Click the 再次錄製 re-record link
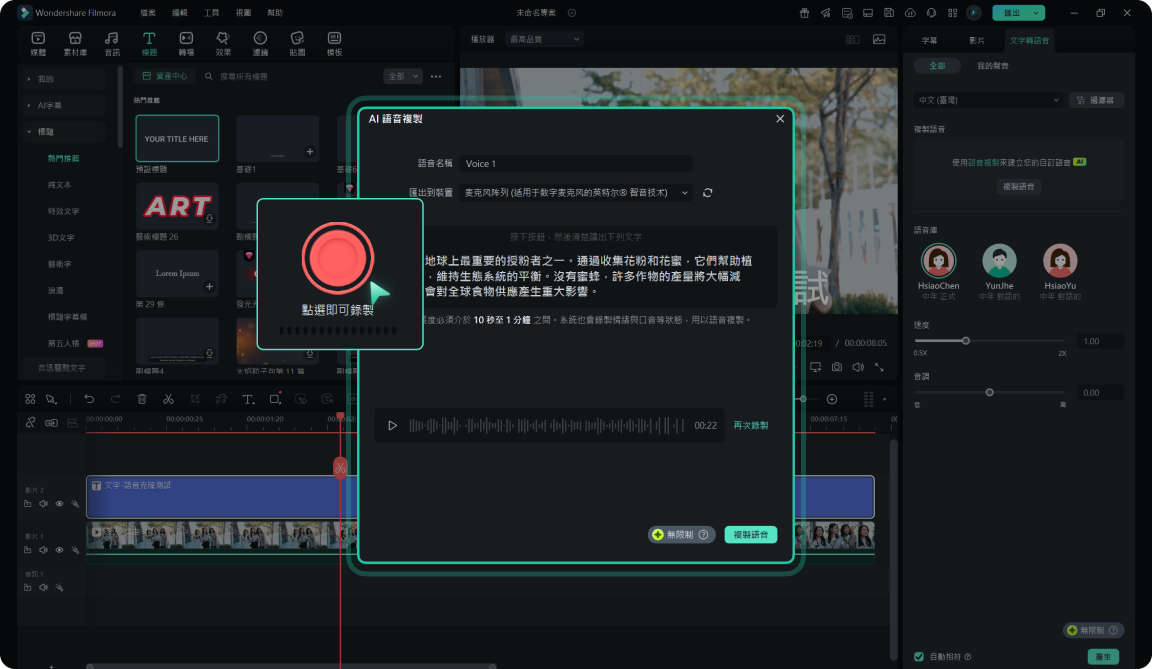This screenshot has width=1152, height=669. (x=751, y=426)
